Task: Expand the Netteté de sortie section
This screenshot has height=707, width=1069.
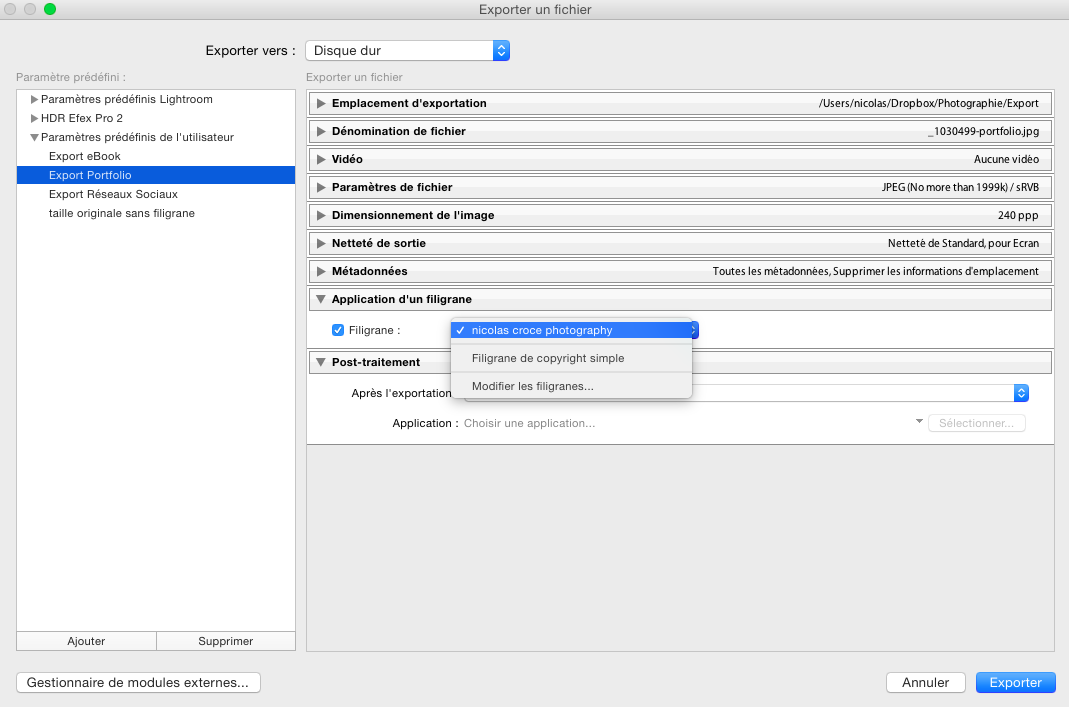Action: 321,243
